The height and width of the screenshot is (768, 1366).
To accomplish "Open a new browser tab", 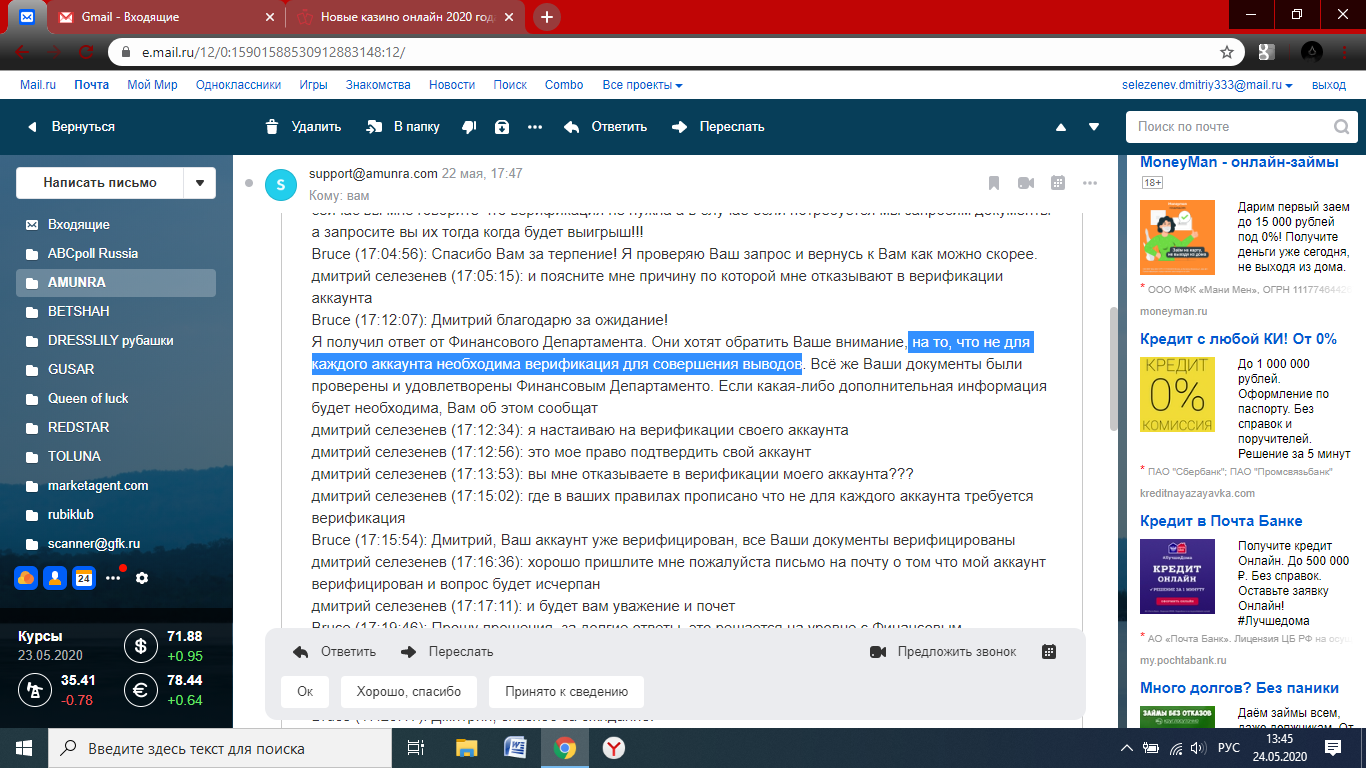I will [x=548, y=17].
